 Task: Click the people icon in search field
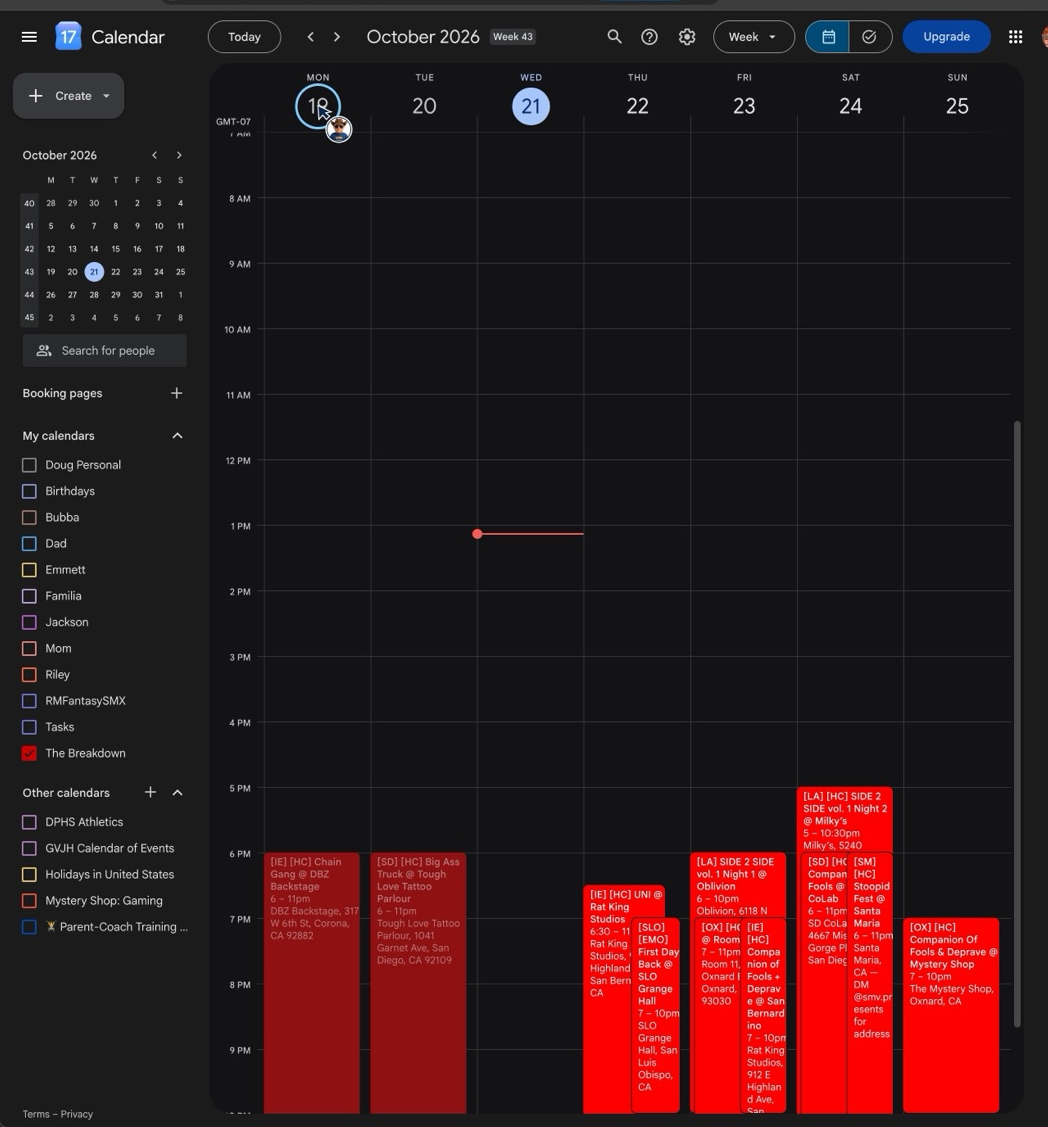pos(44,351)
